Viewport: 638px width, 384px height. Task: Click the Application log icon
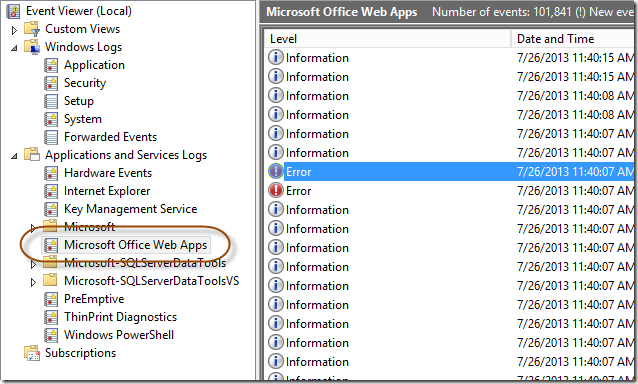click(x=51, y=65)
